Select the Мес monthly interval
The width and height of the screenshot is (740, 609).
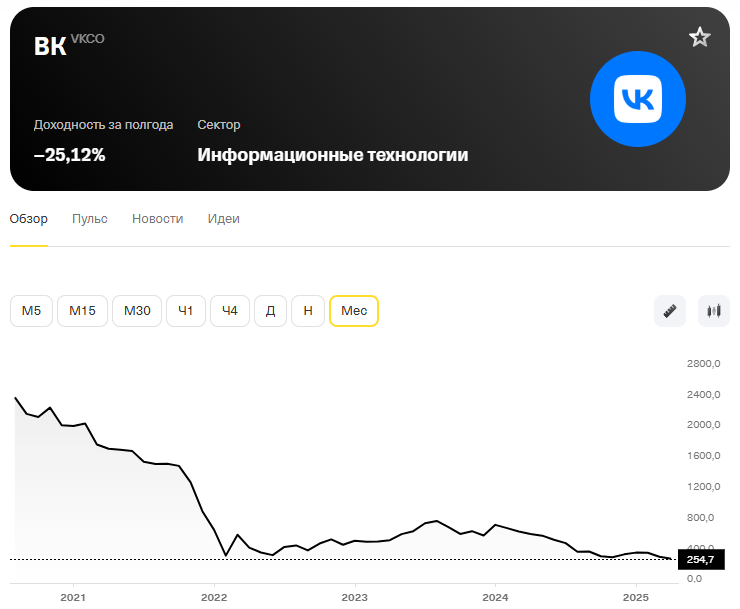click(x=354, y=311)
